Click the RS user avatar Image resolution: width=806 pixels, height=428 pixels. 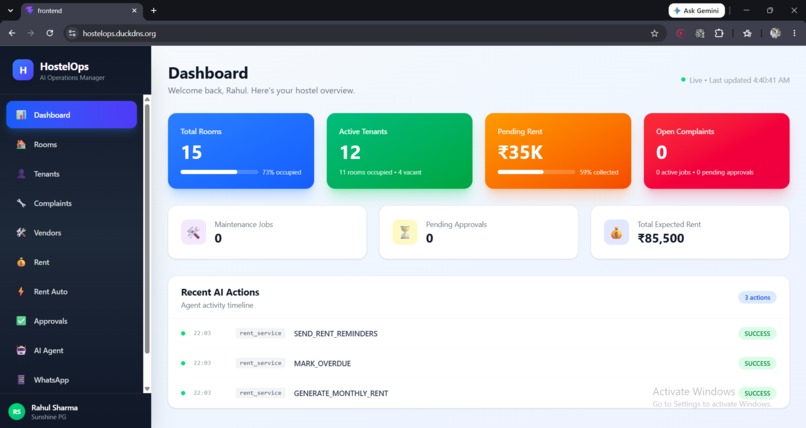click(x=17, y=412)
